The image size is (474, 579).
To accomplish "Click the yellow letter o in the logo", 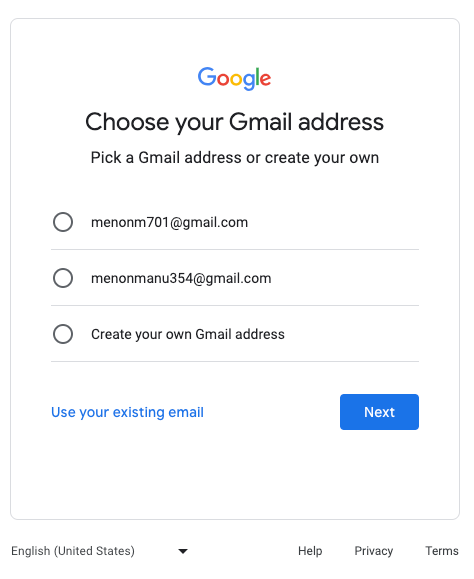I will tap(236, 80).
